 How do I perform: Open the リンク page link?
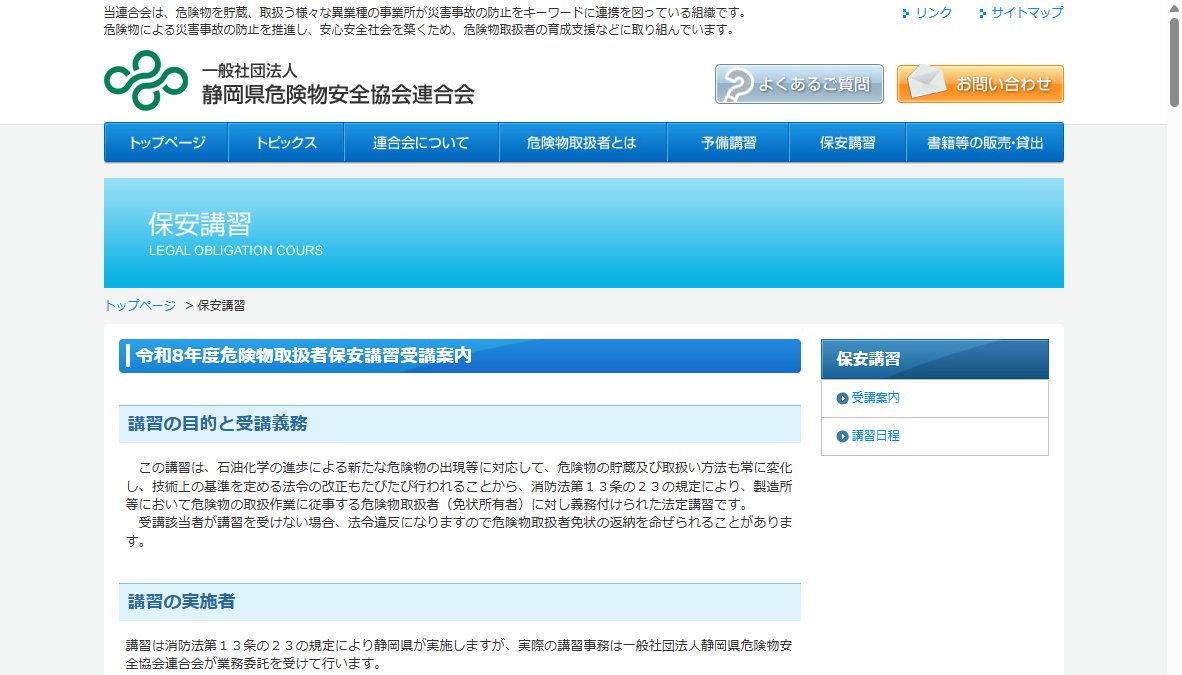tap(933, 13)
